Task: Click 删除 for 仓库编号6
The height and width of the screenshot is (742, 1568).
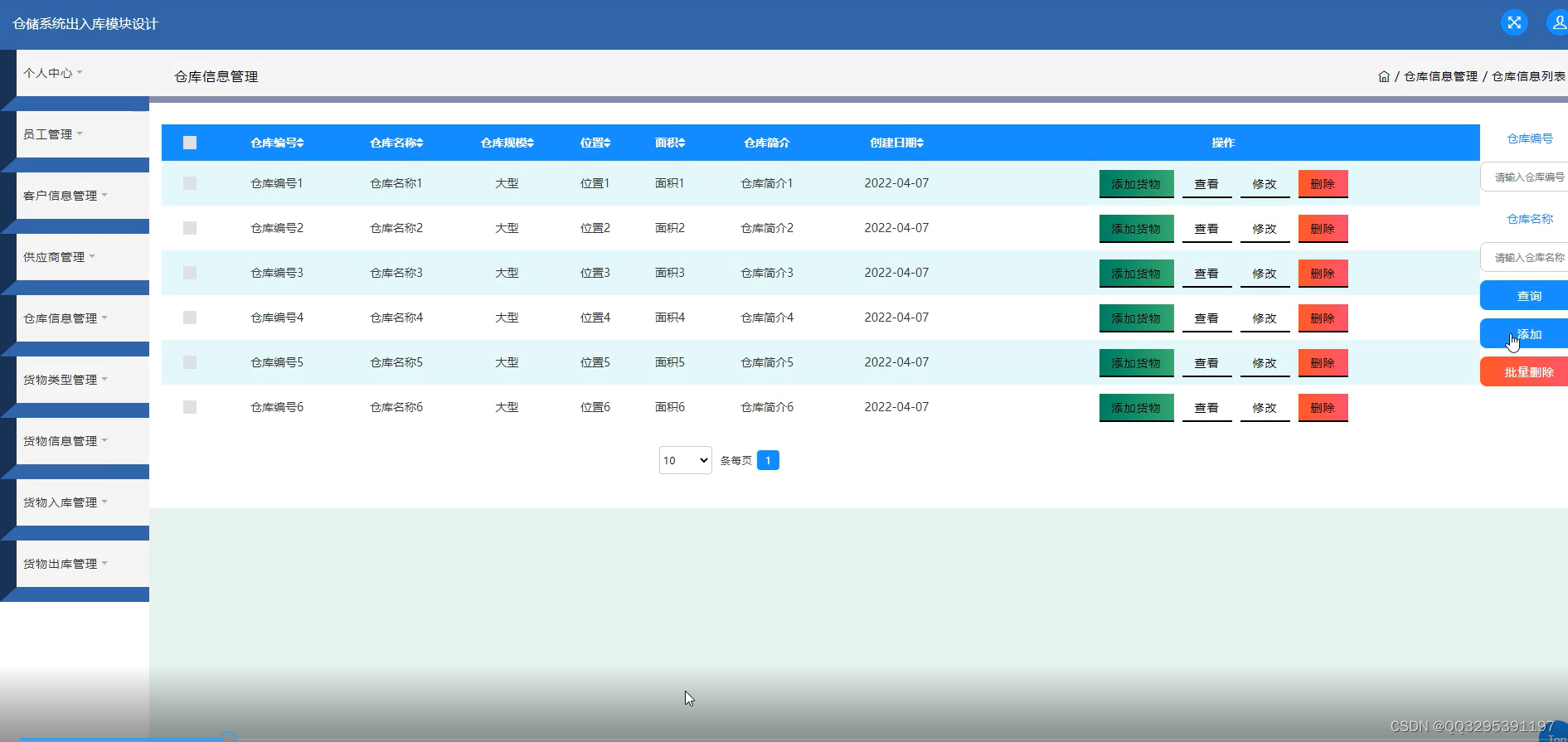Action: click(x=1323, y=408)
